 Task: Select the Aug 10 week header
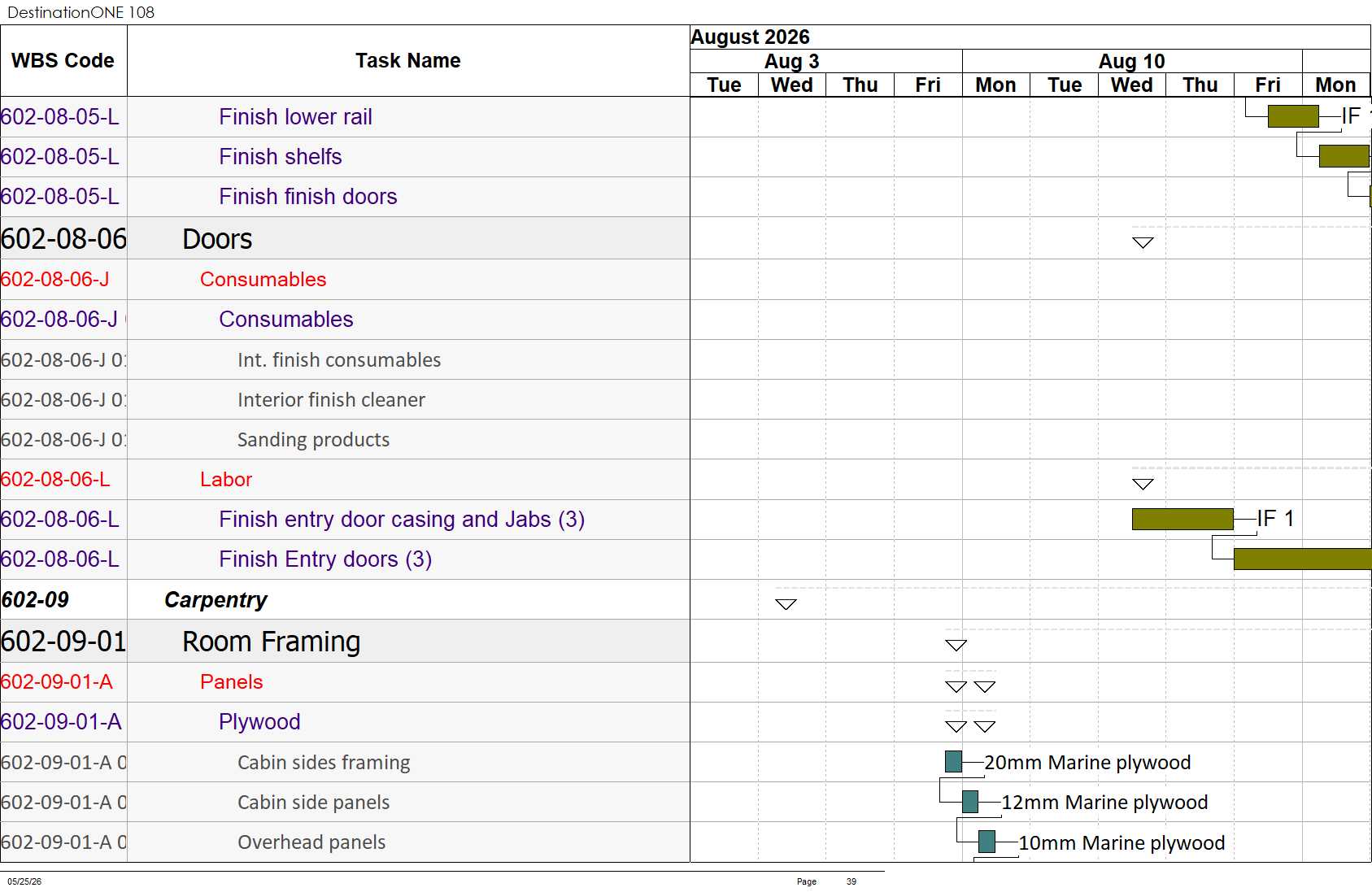1131,62
